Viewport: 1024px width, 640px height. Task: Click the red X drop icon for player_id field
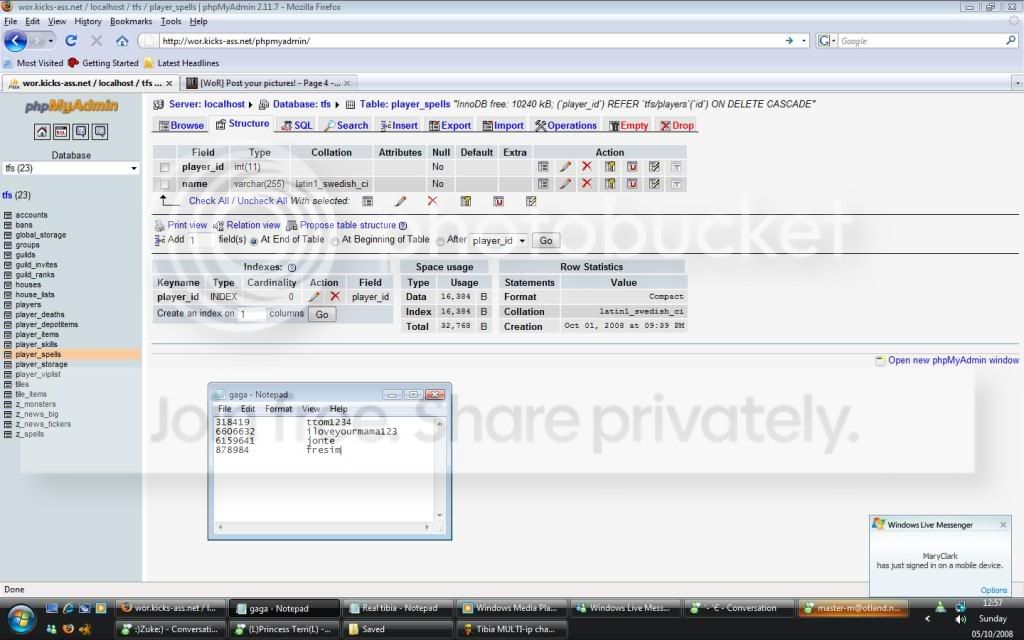[x=586, y=167]
